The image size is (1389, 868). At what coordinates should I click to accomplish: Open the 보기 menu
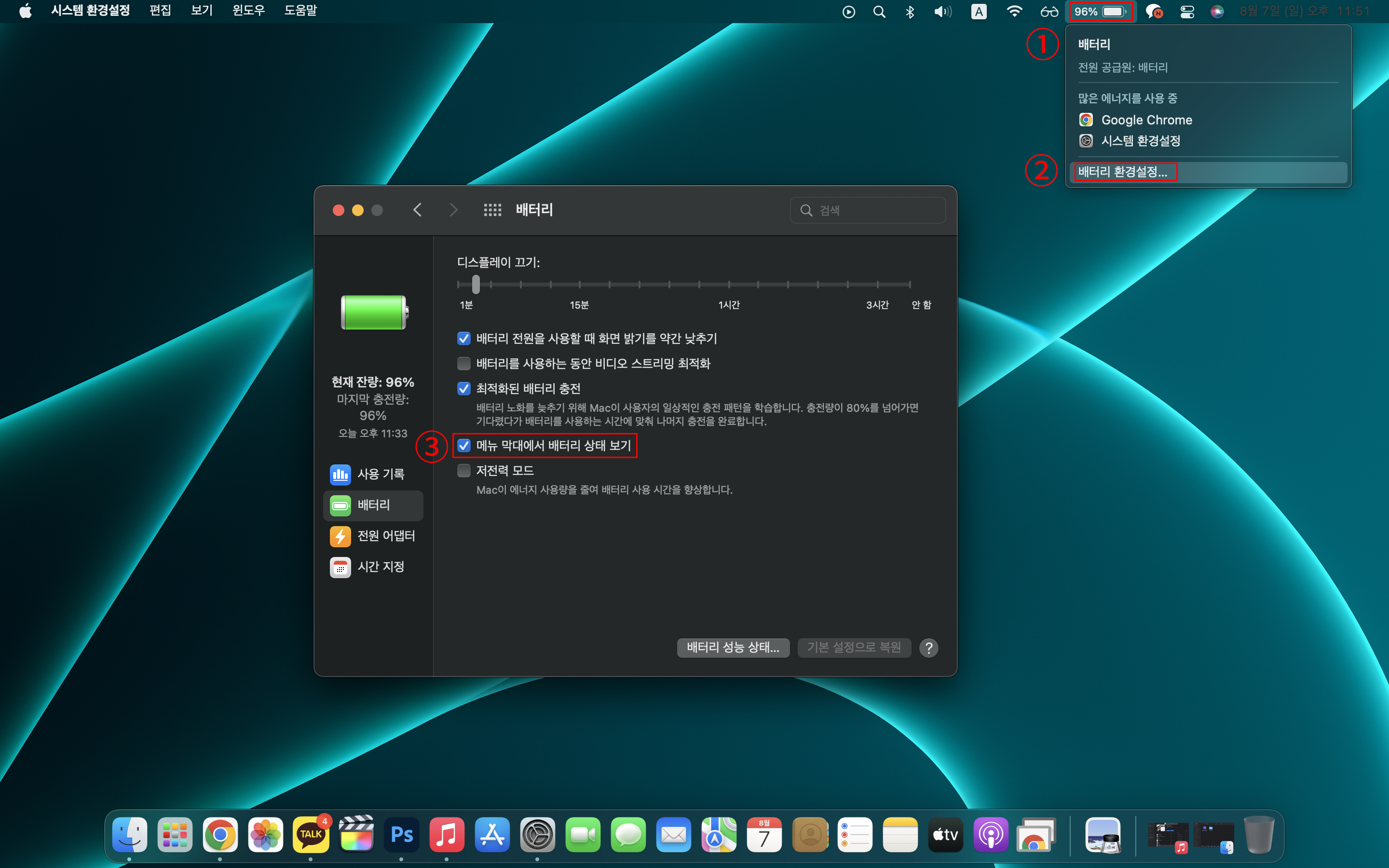click(x=202, y=10)
